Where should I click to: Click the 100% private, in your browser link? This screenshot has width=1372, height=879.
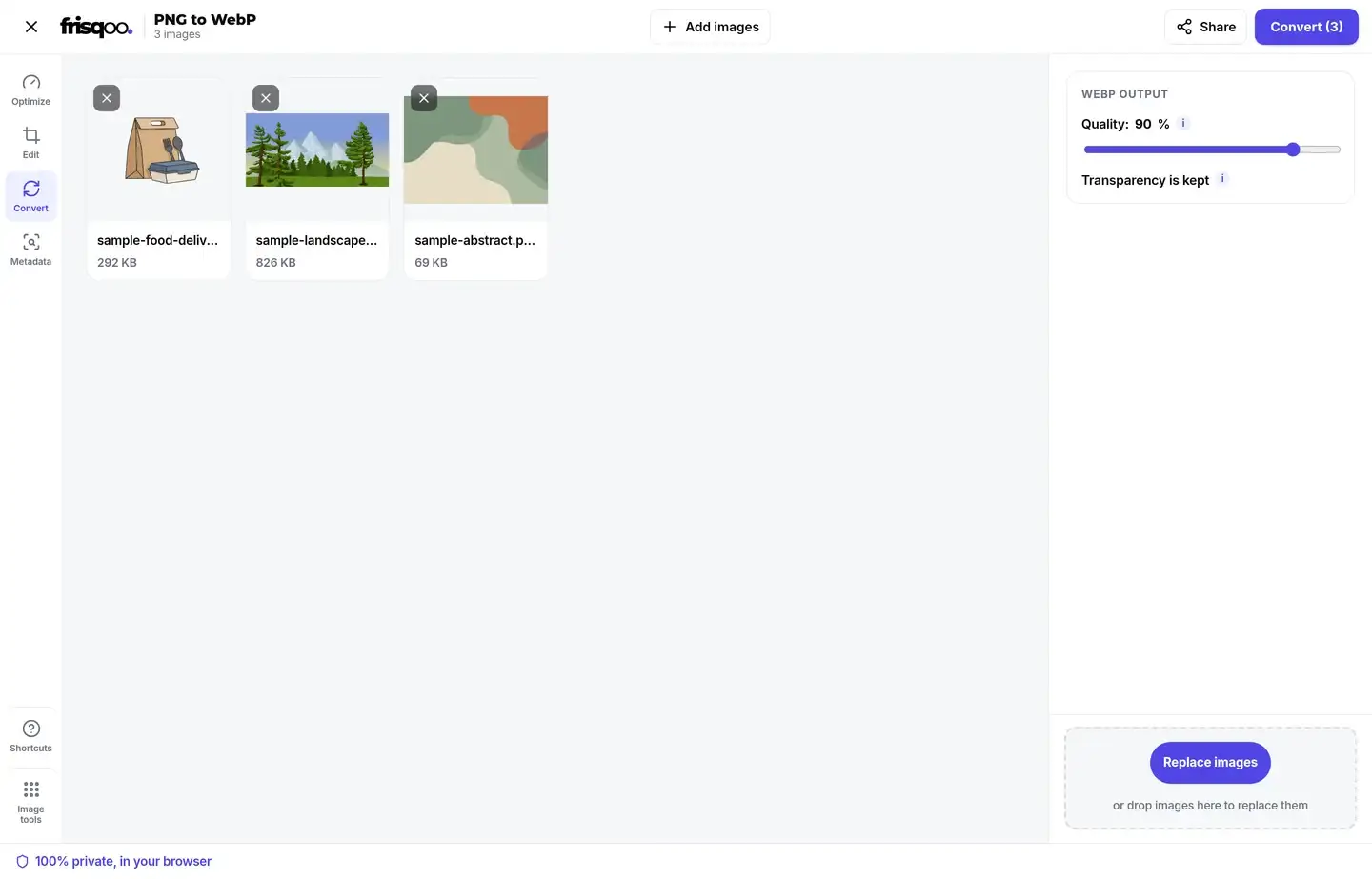pyautogui.click(x=123, y=861)
